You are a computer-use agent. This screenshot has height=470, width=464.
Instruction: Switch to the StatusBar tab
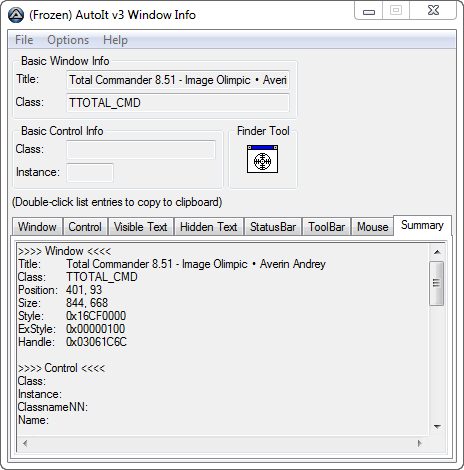coord(273,227)
